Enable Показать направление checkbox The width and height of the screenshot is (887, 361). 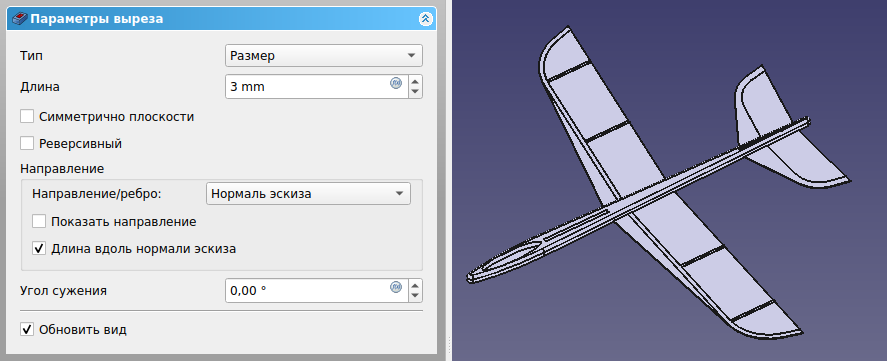(x=39, y=221)
